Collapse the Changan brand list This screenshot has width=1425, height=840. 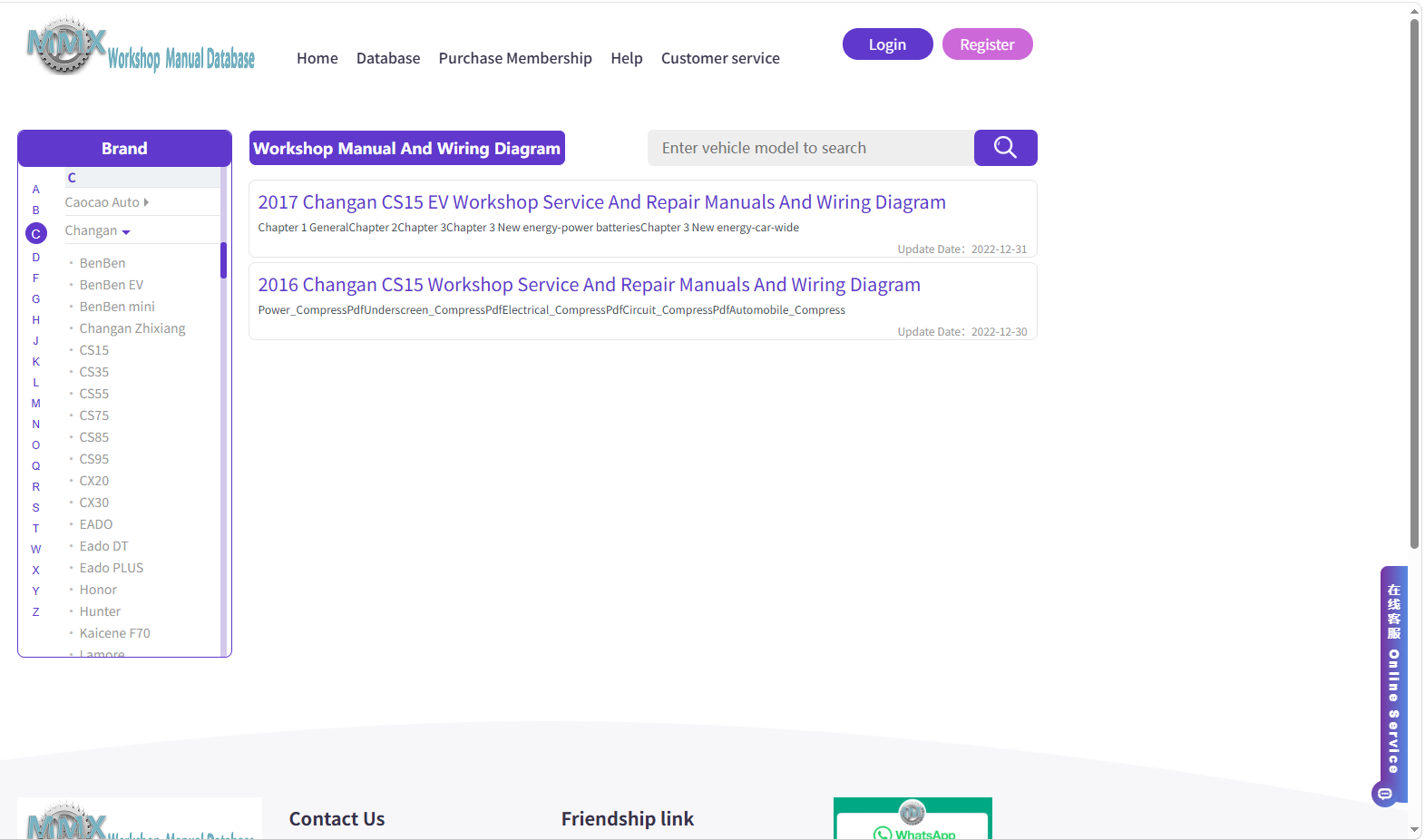pyautogui.click(x=97, y=230)
